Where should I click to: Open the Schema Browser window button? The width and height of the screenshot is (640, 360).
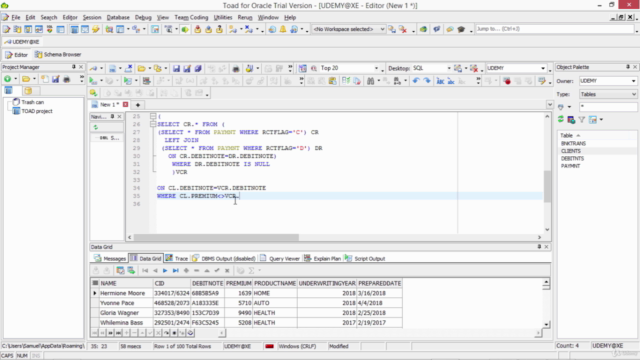58,54
